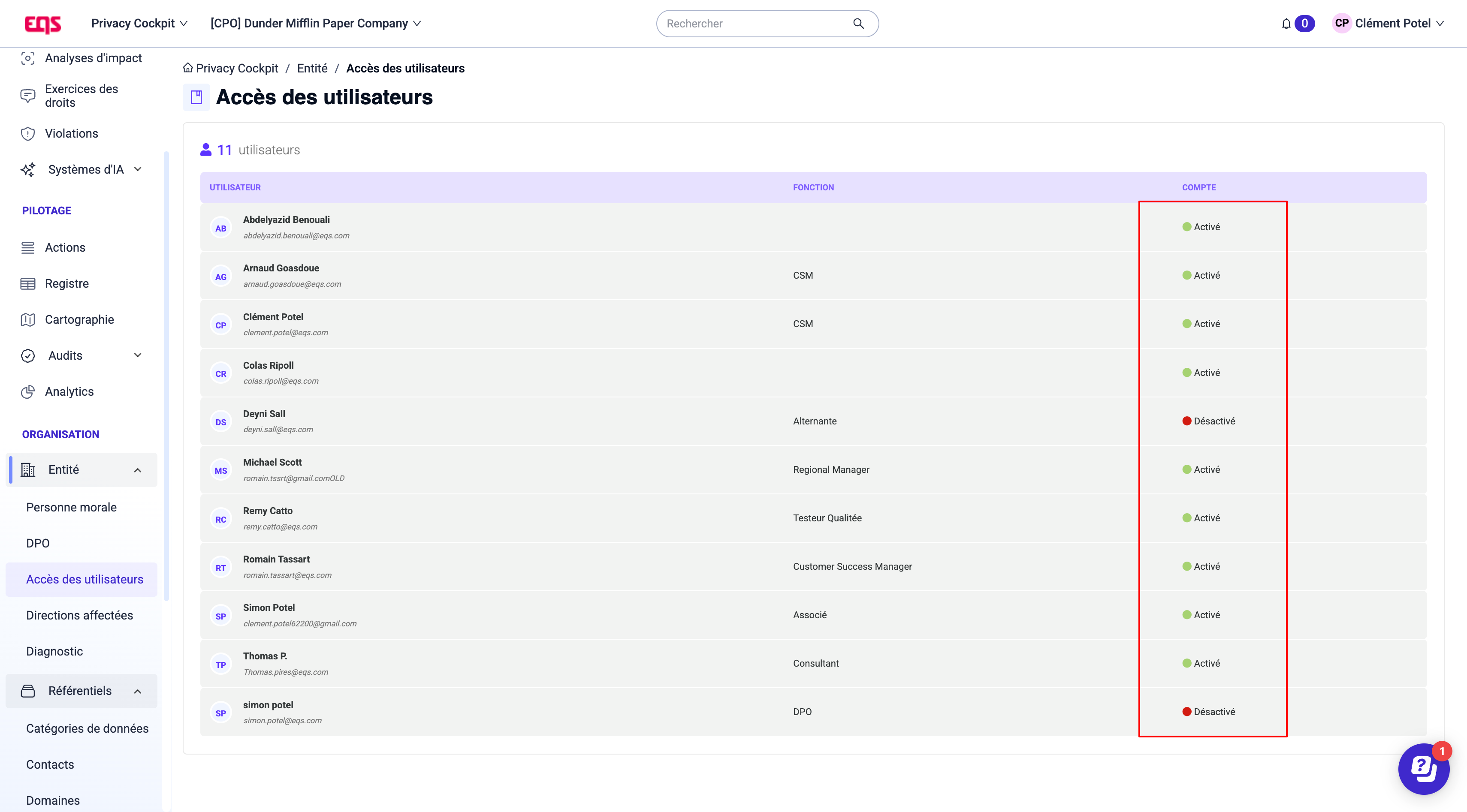Click Désactivé status for Deyni Sall
Screen dimensions: 1467x812
point(1208,421)
